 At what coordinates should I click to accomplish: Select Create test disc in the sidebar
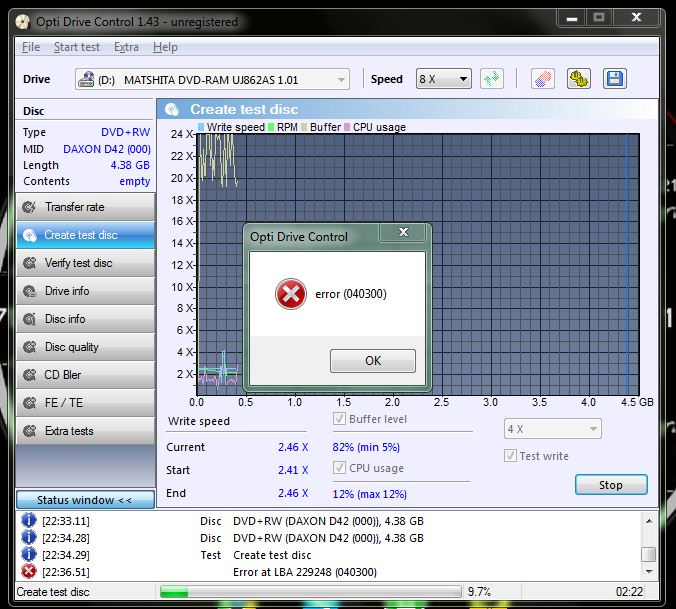(x=85, y=235)
